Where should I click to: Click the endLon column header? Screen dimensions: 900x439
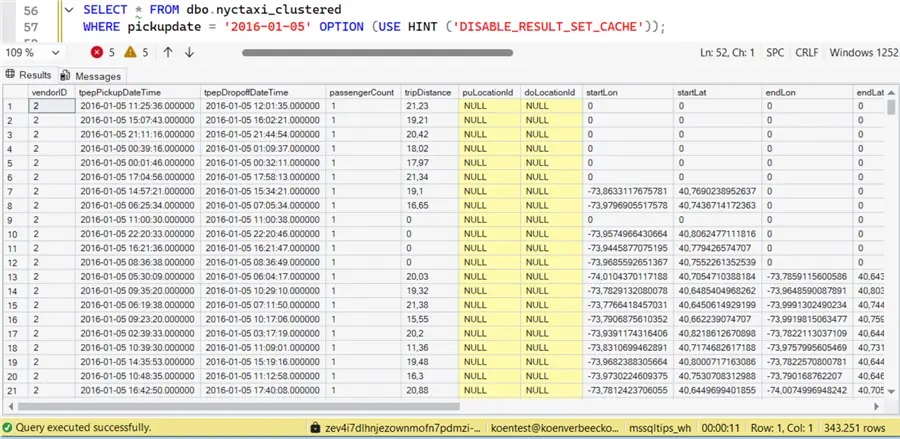808,92
